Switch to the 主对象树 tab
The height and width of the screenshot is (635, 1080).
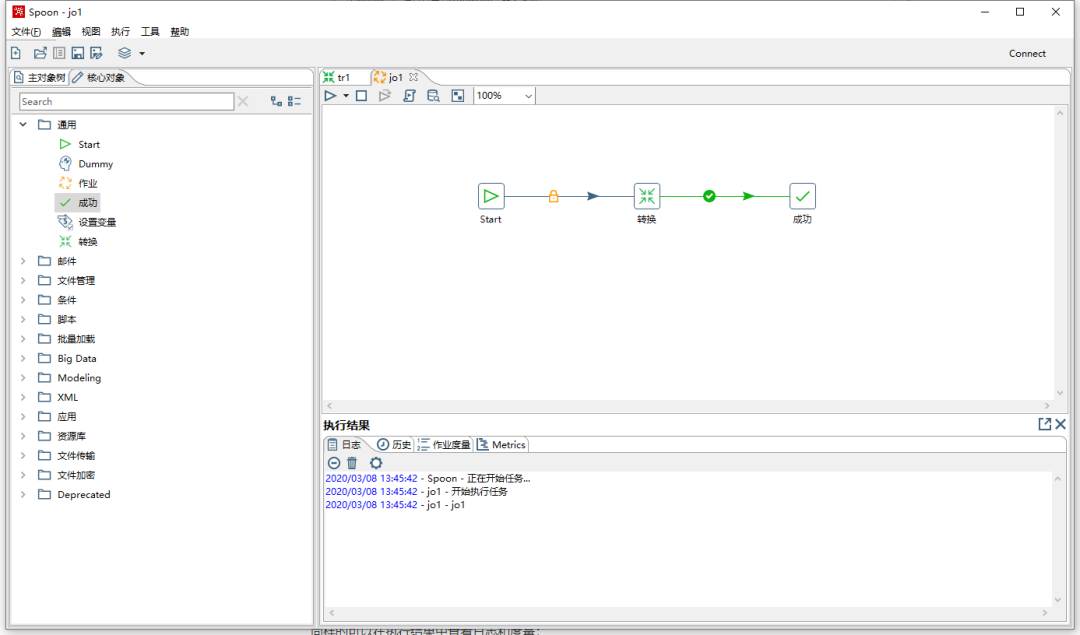click(40, 77)
